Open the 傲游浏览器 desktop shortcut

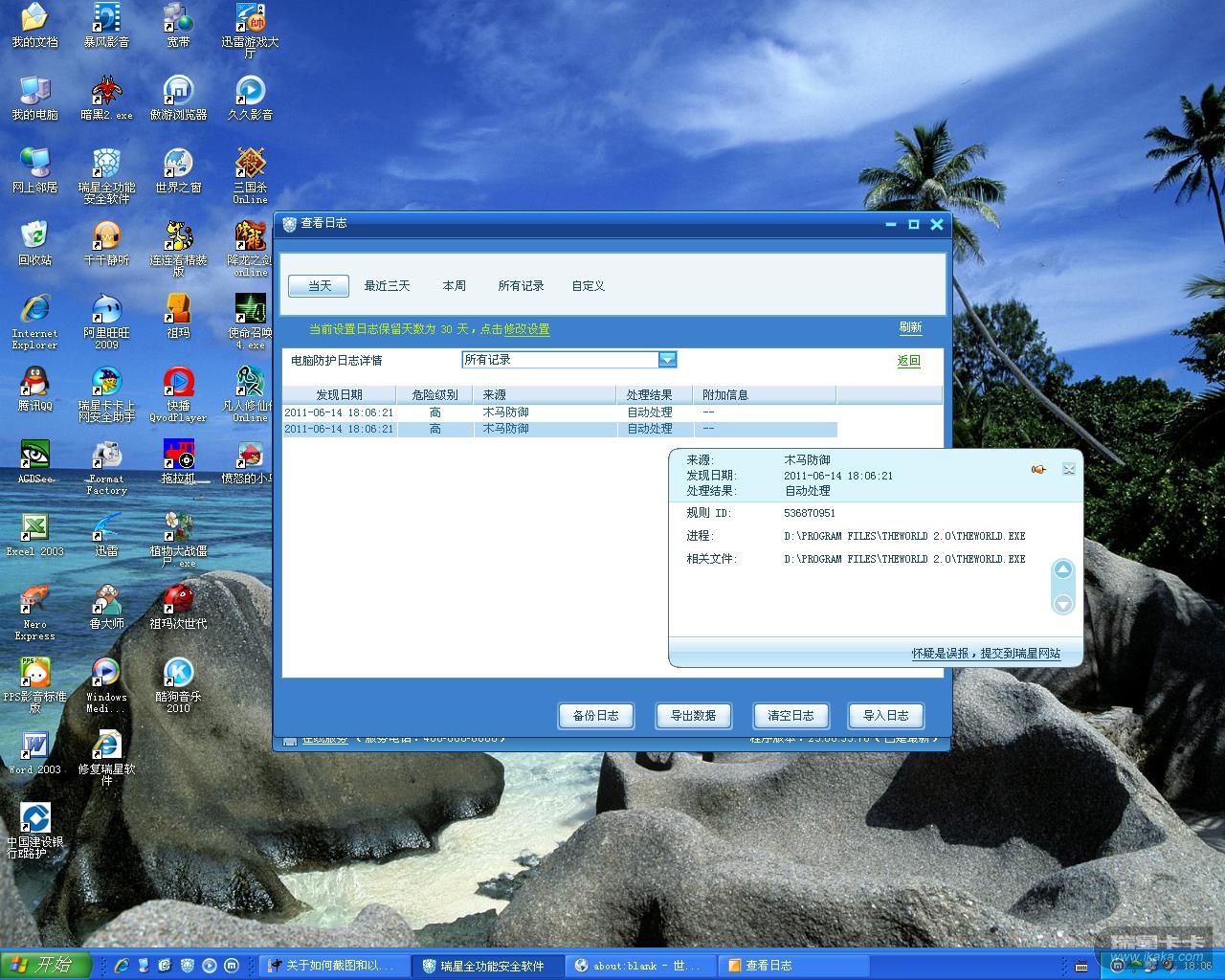pyautogui.click(x=178, y=98)
